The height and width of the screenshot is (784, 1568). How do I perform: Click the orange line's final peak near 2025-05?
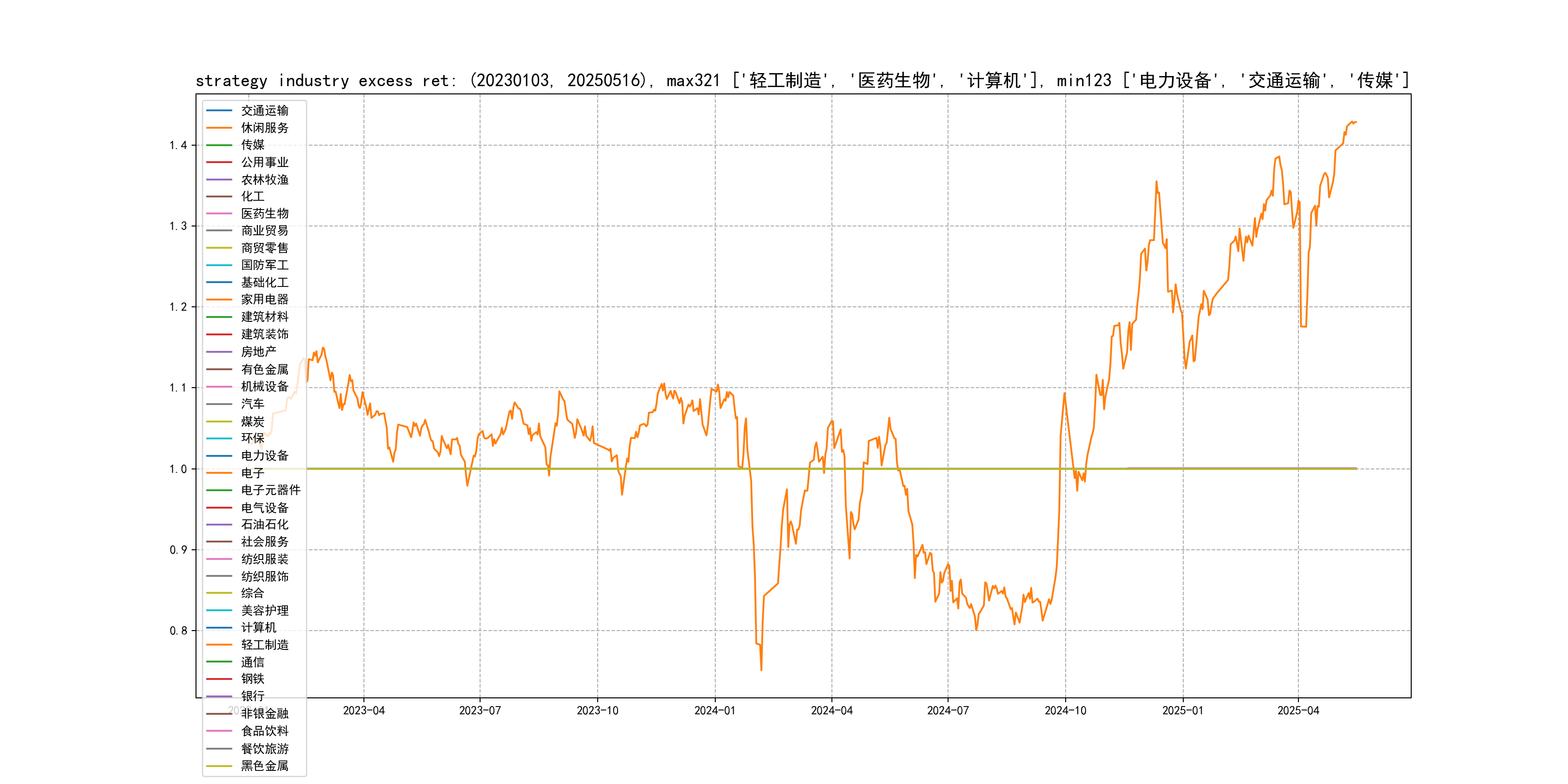pyautogui.click(x=1352, y=122)
